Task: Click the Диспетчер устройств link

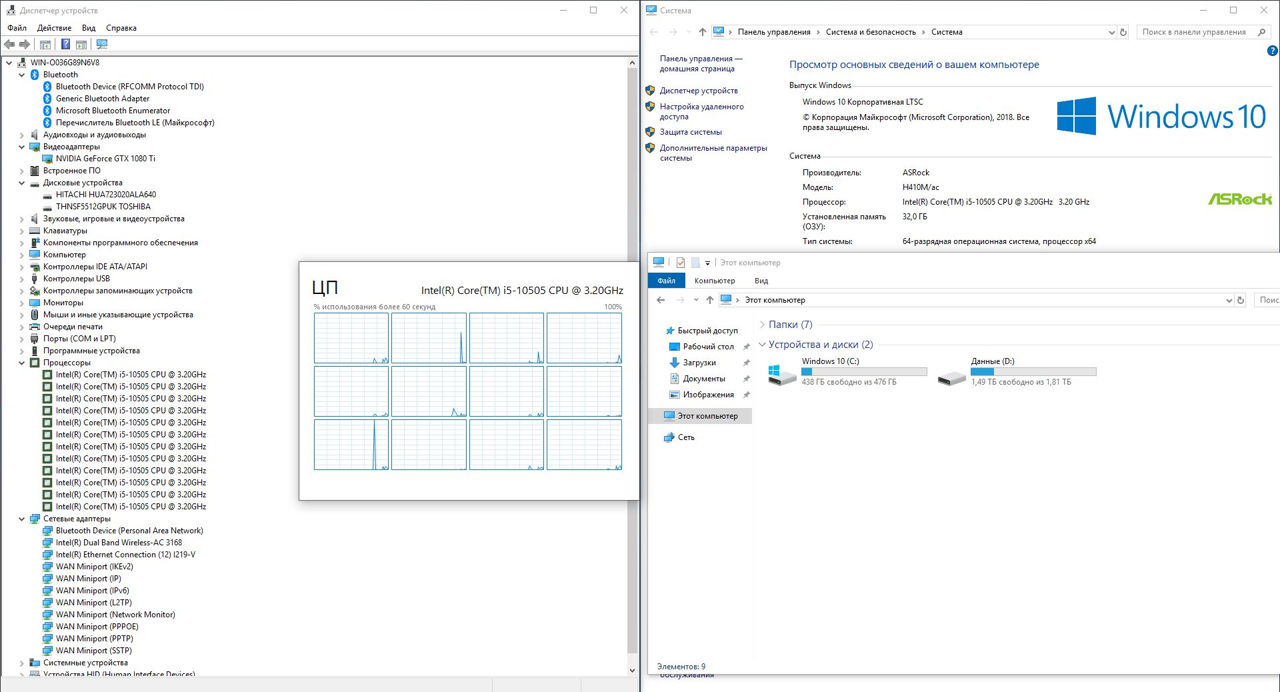Action: [698, 90]
